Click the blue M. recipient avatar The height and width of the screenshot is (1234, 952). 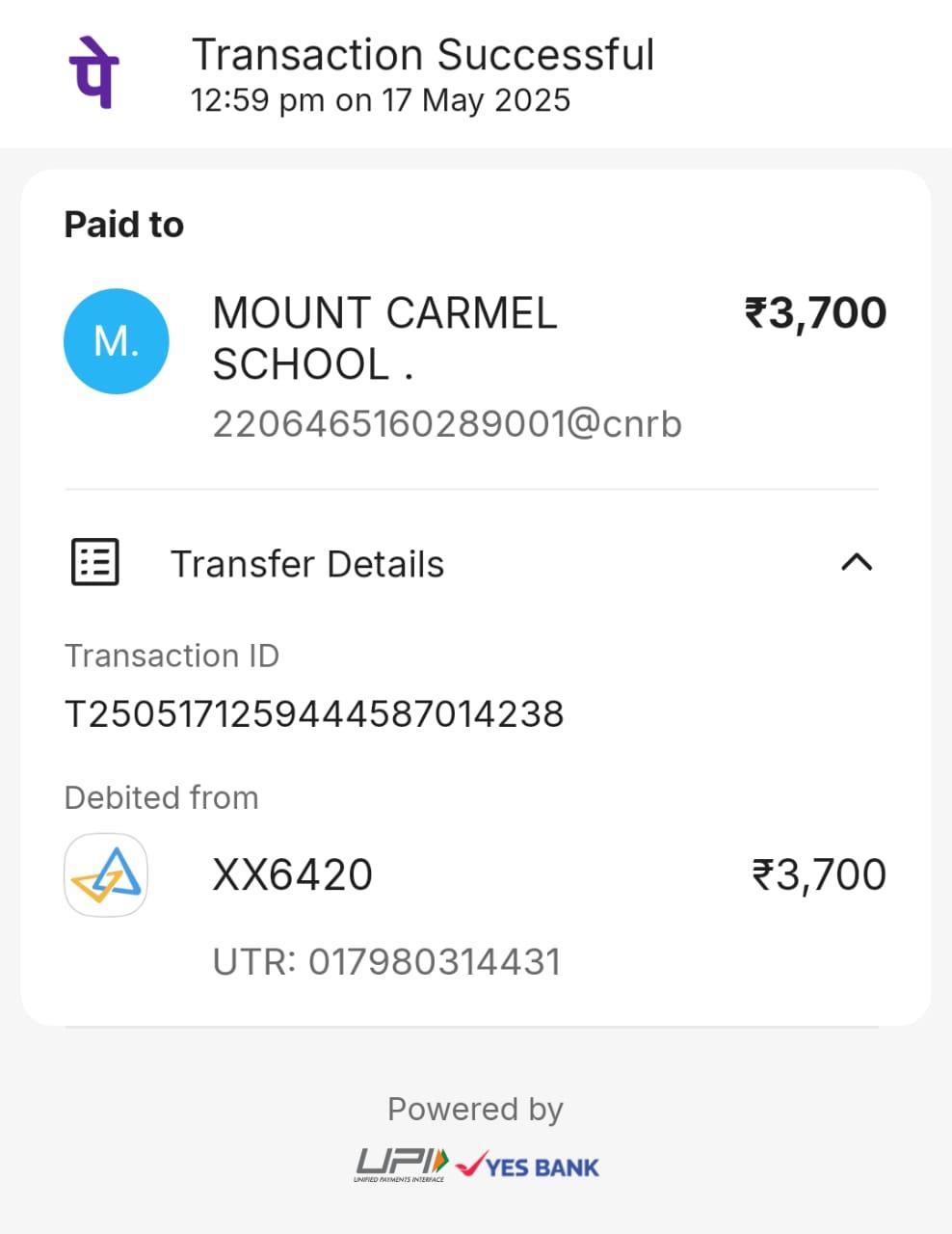point(117,341)
